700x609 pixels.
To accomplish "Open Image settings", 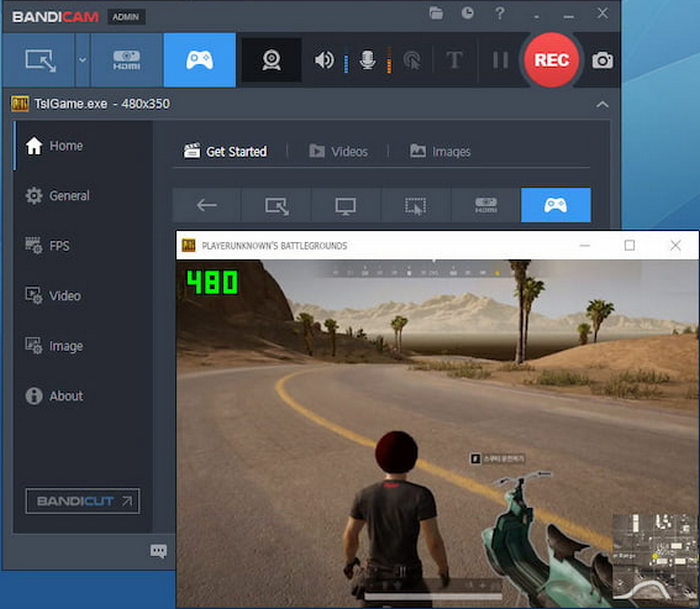I will 83,346.
